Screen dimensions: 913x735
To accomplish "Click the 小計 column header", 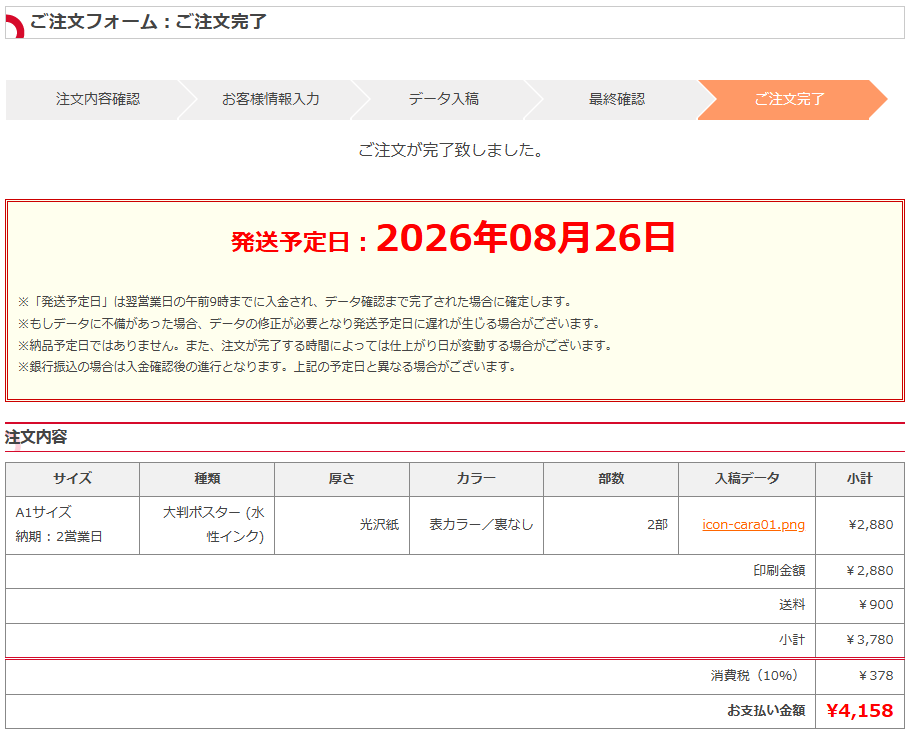I will [859, 479].
